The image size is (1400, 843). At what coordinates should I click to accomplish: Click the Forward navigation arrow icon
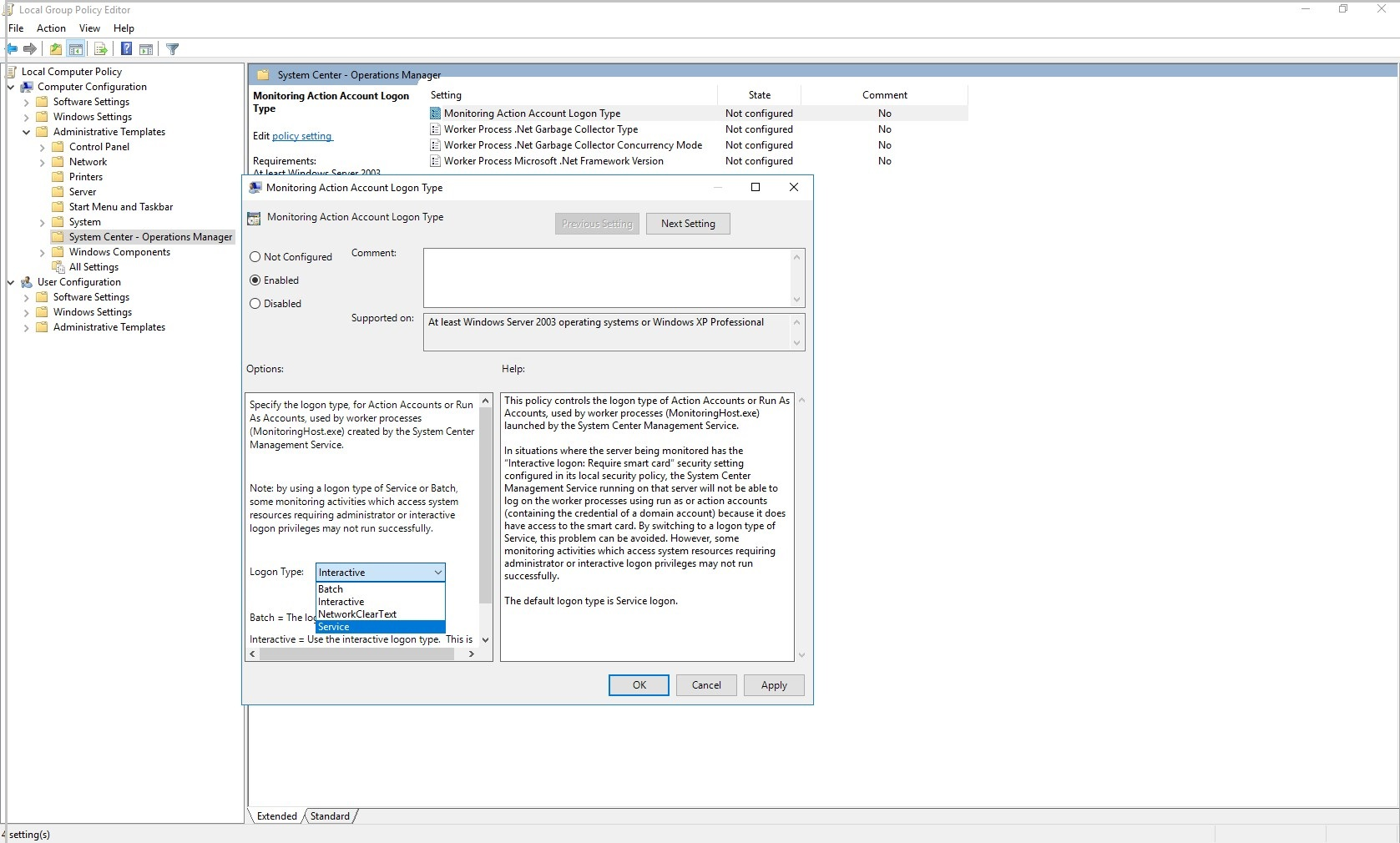[31, 48]
